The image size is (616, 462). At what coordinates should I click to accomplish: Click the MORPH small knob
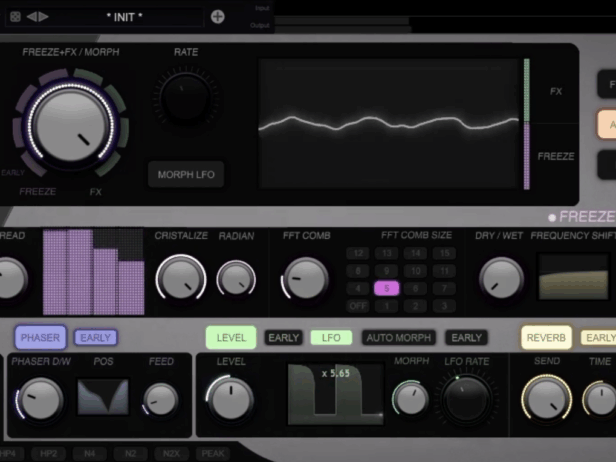pos(411,398)
